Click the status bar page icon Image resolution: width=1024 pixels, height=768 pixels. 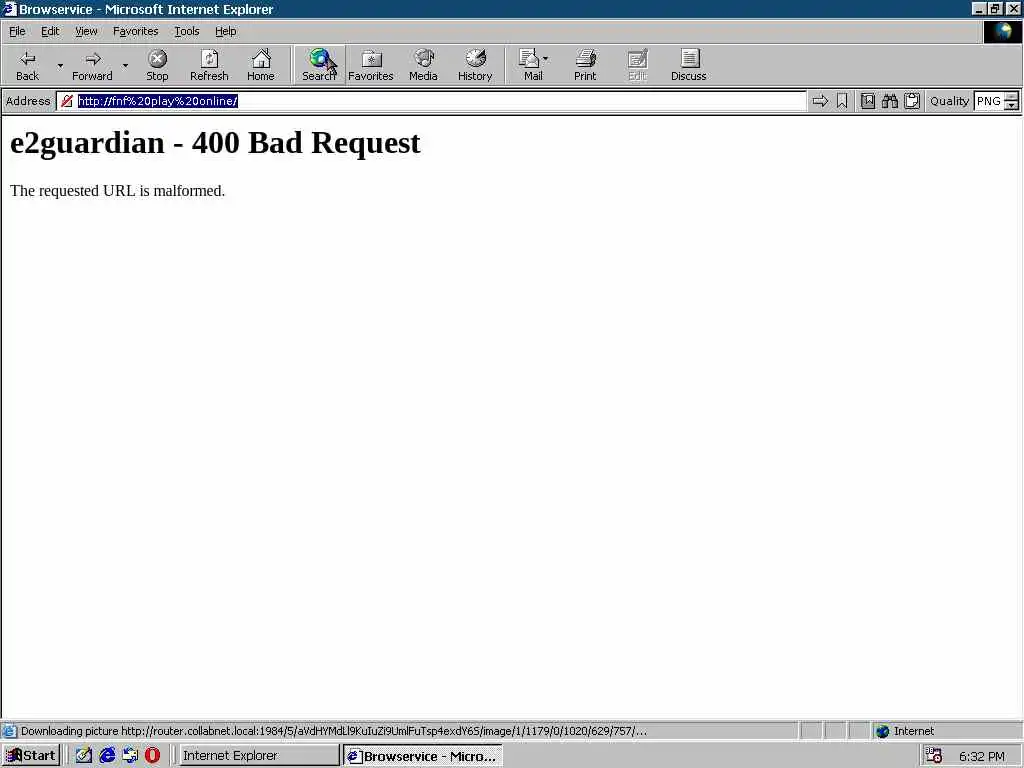coord(9,731)
